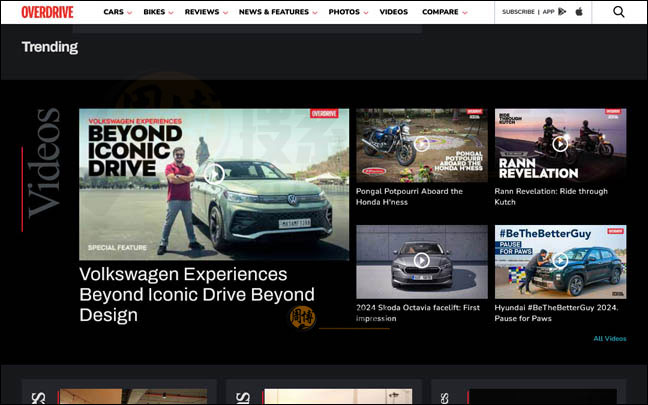The height and width of the screenshot is (405, 648).
Task: Open Volkswagen Experiences Beyond Iconic Drive headline
Action: (197, 295)
